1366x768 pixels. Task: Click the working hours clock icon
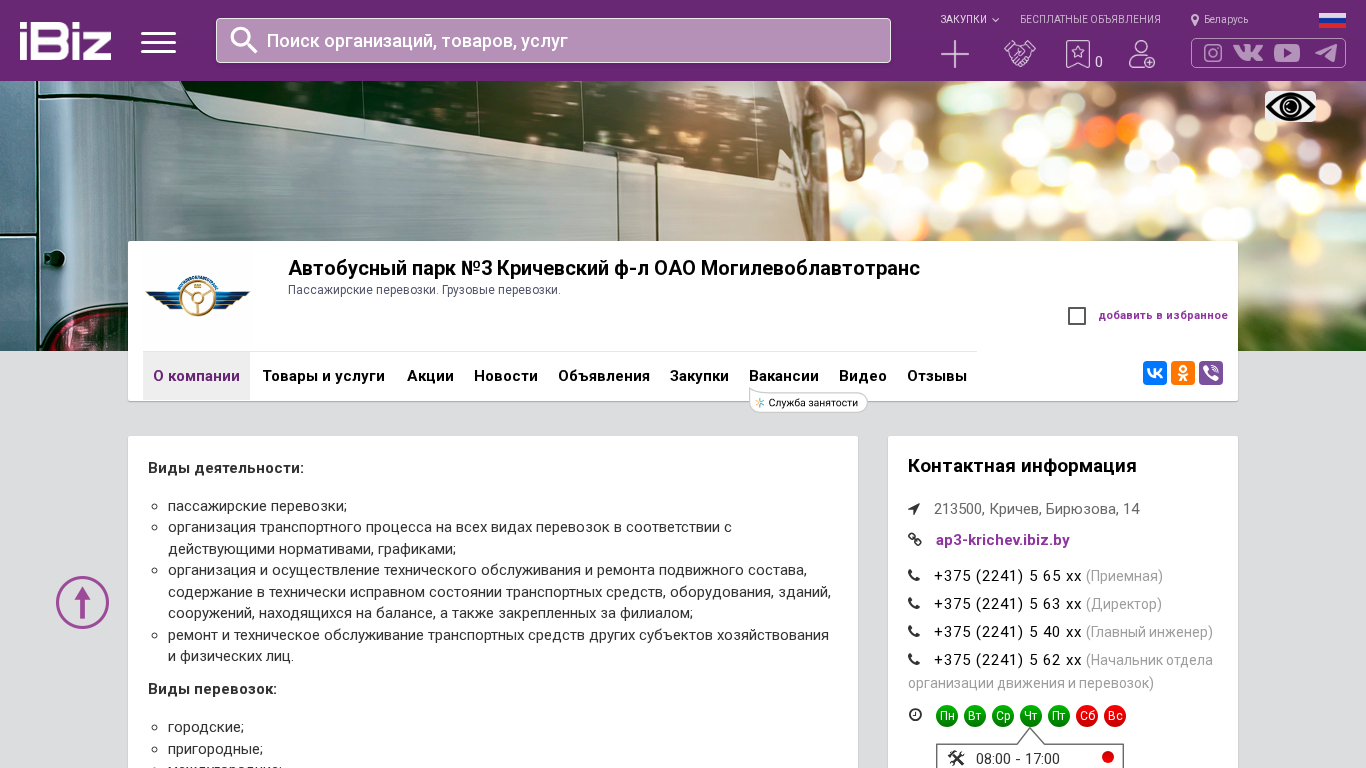coord(915,715)
